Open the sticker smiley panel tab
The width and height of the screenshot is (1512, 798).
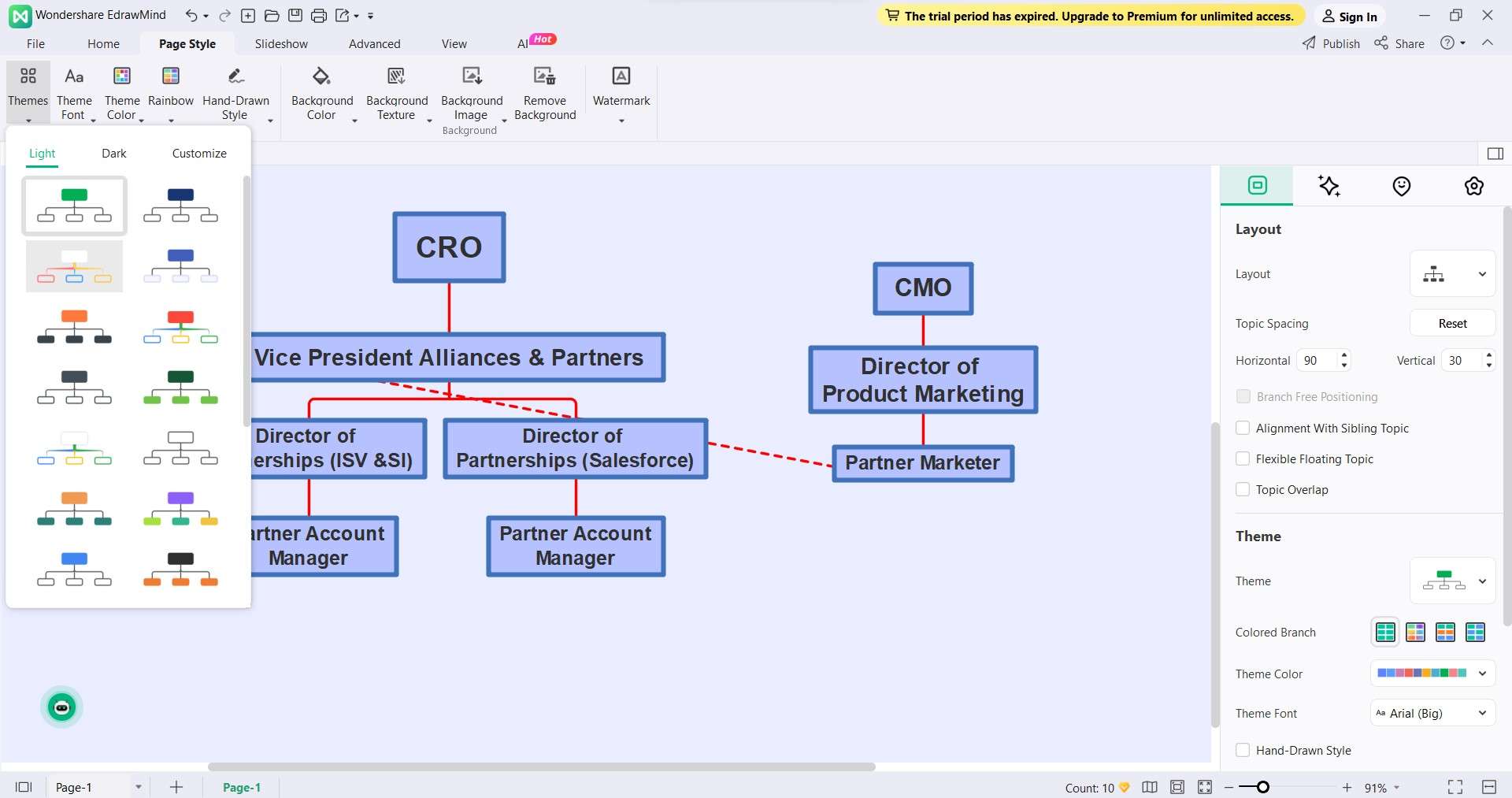click(x=1402, y=186)
